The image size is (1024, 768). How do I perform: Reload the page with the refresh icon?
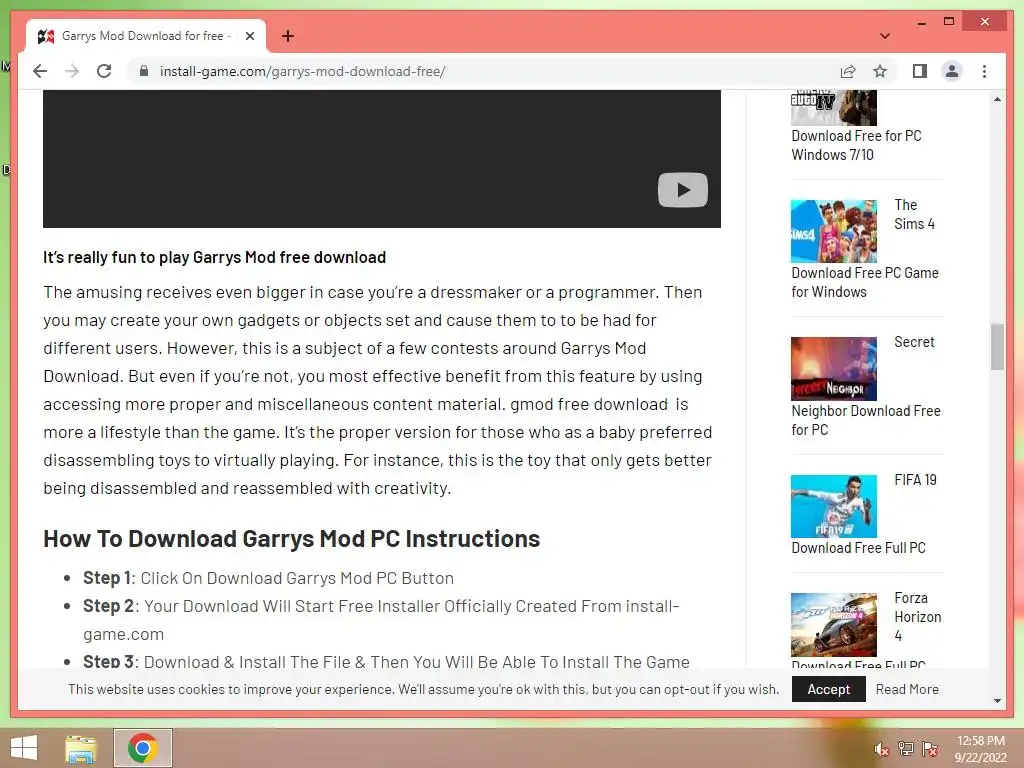tap(104, 71)
